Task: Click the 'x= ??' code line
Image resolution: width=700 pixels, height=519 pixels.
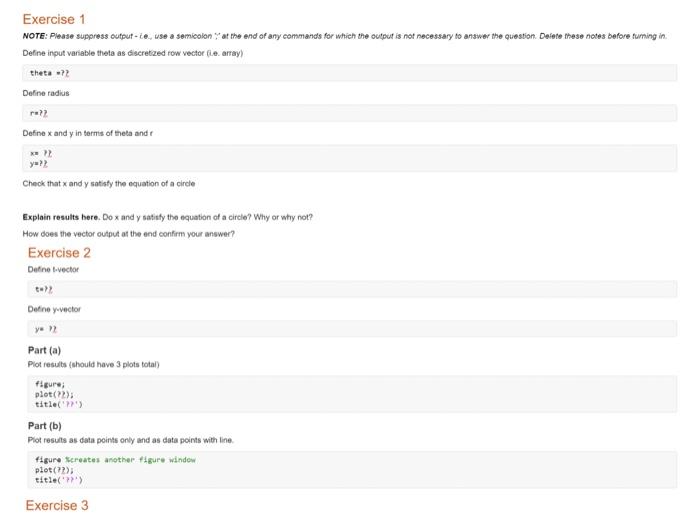Action: click(41, 153)
